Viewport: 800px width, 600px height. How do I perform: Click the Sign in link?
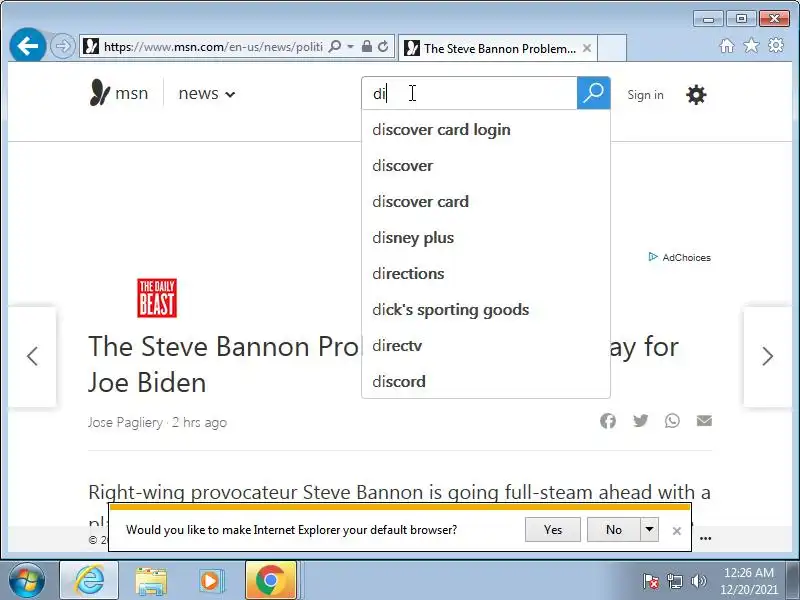[645, 95]
